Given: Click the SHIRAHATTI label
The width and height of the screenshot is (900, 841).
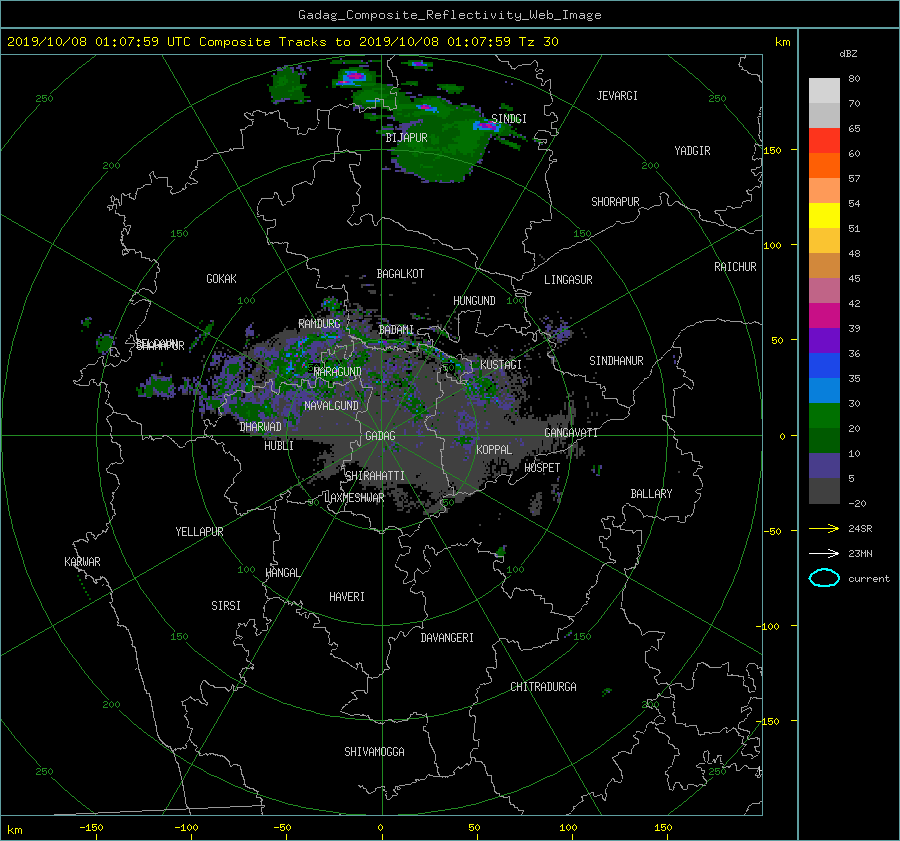Looking at the screenshot, I should (375, 476).
